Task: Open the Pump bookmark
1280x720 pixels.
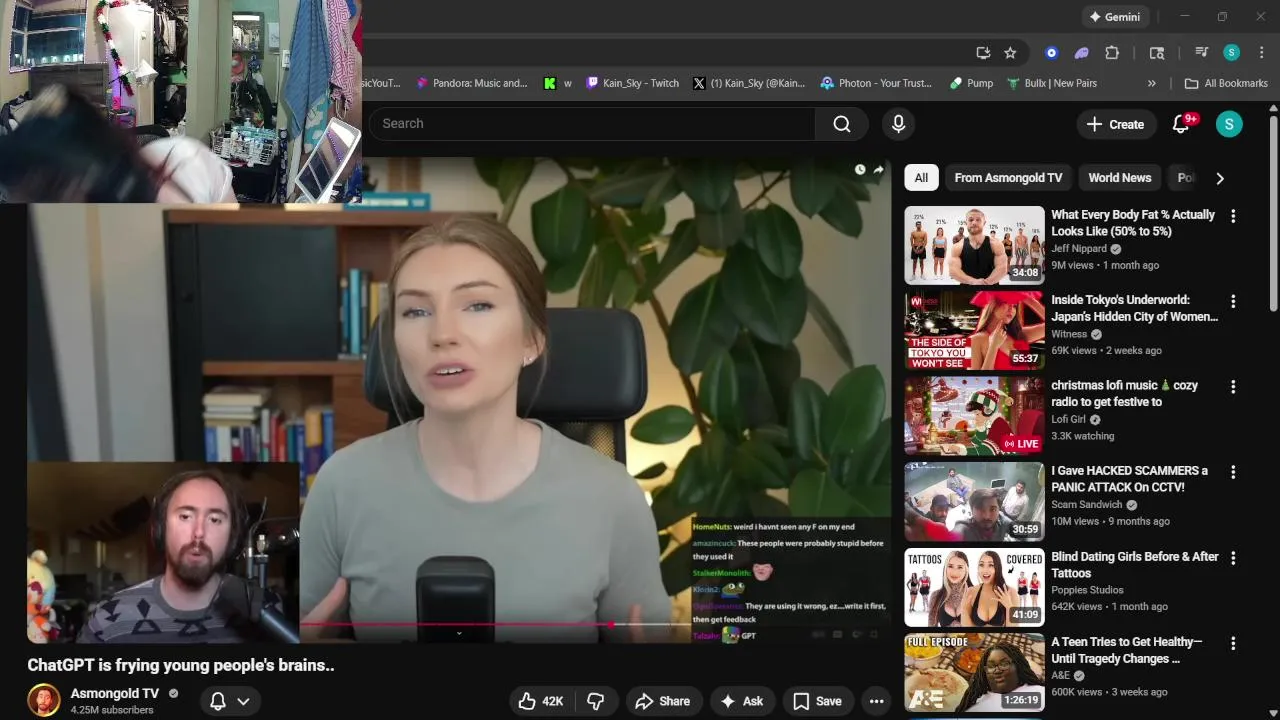Action: pyautogui.click(x=971, y=83)
